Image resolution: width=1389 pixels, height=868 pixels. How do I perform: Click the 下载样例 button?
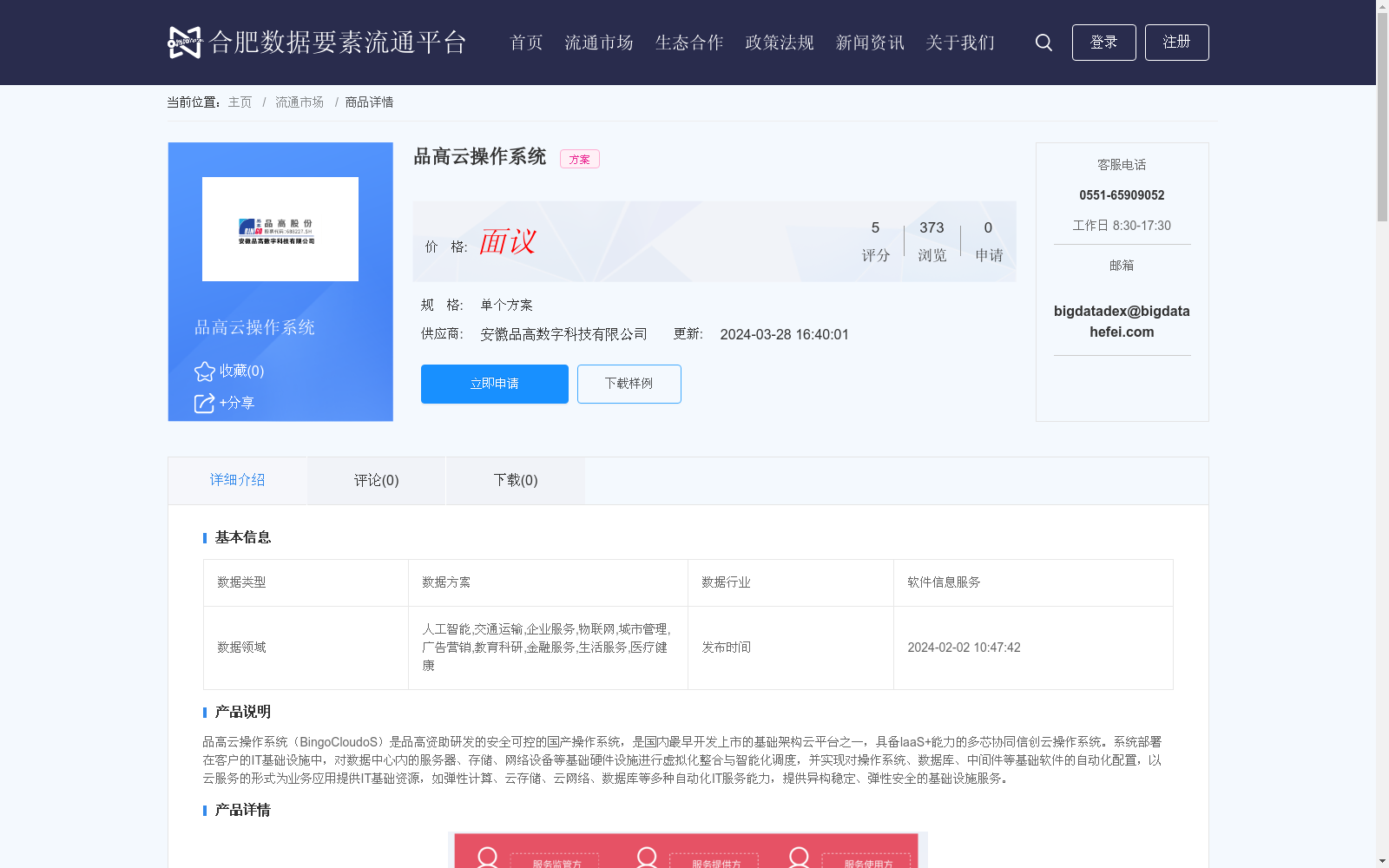(x=629, y=384)
